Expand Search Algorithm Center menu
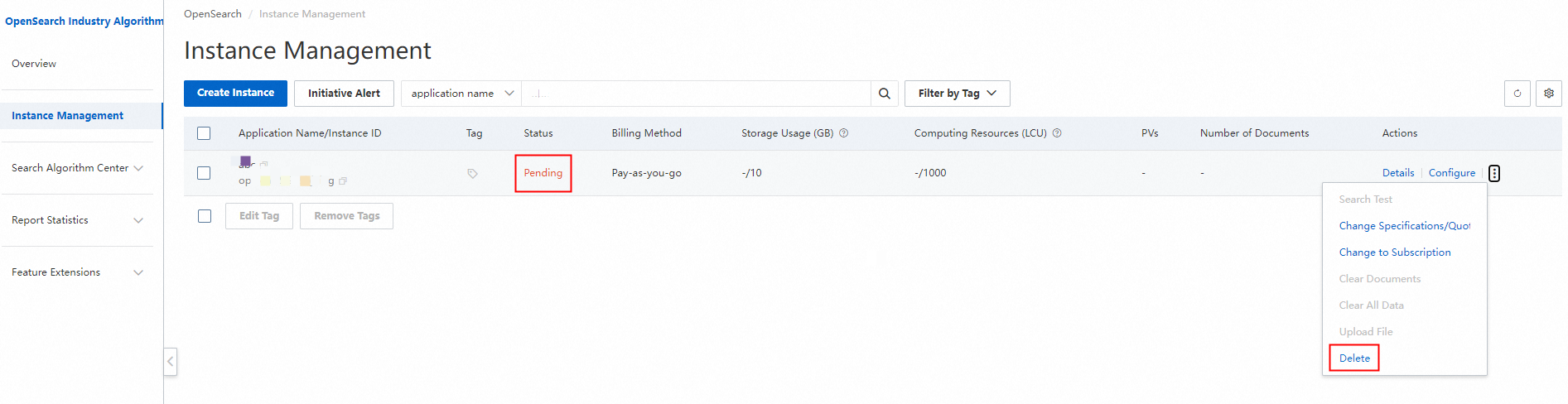Image resolution: width=1568 pixels, height=404 pixels. pyautogui.click(x=77, y=168)
